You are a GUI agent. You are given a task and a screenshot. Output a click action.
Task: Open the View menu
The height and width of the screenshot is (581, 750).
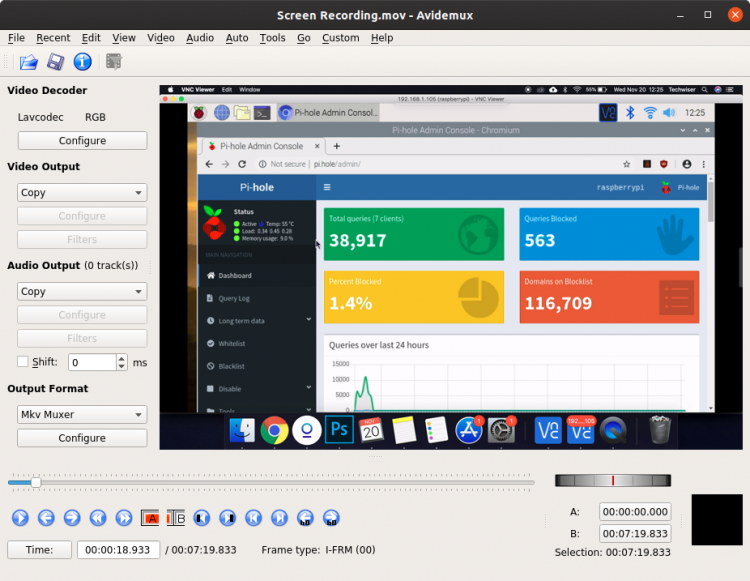pos(124,38)
